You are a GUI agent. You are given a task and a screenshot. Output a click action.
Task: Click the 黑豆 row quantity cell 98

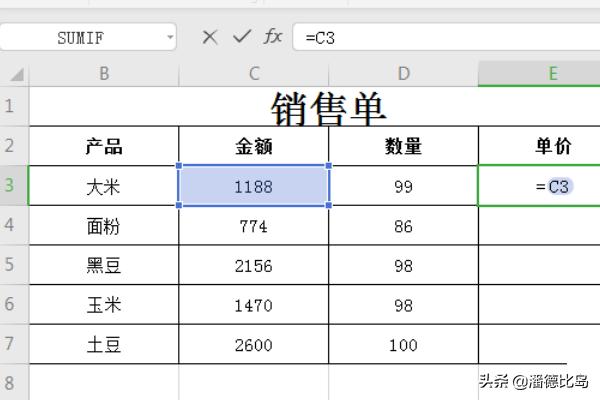point(403,265)
